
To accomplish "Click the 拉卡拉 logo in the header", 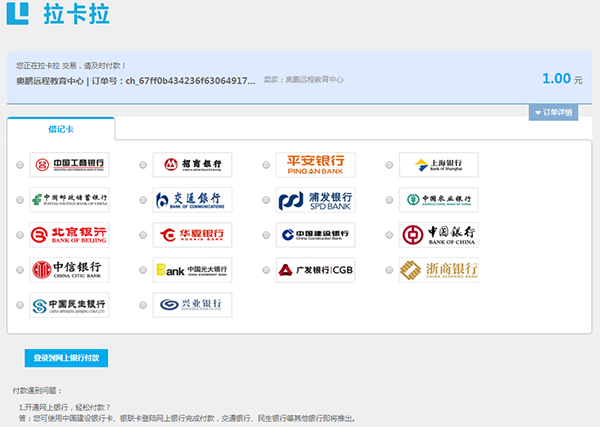I will 58,18.
